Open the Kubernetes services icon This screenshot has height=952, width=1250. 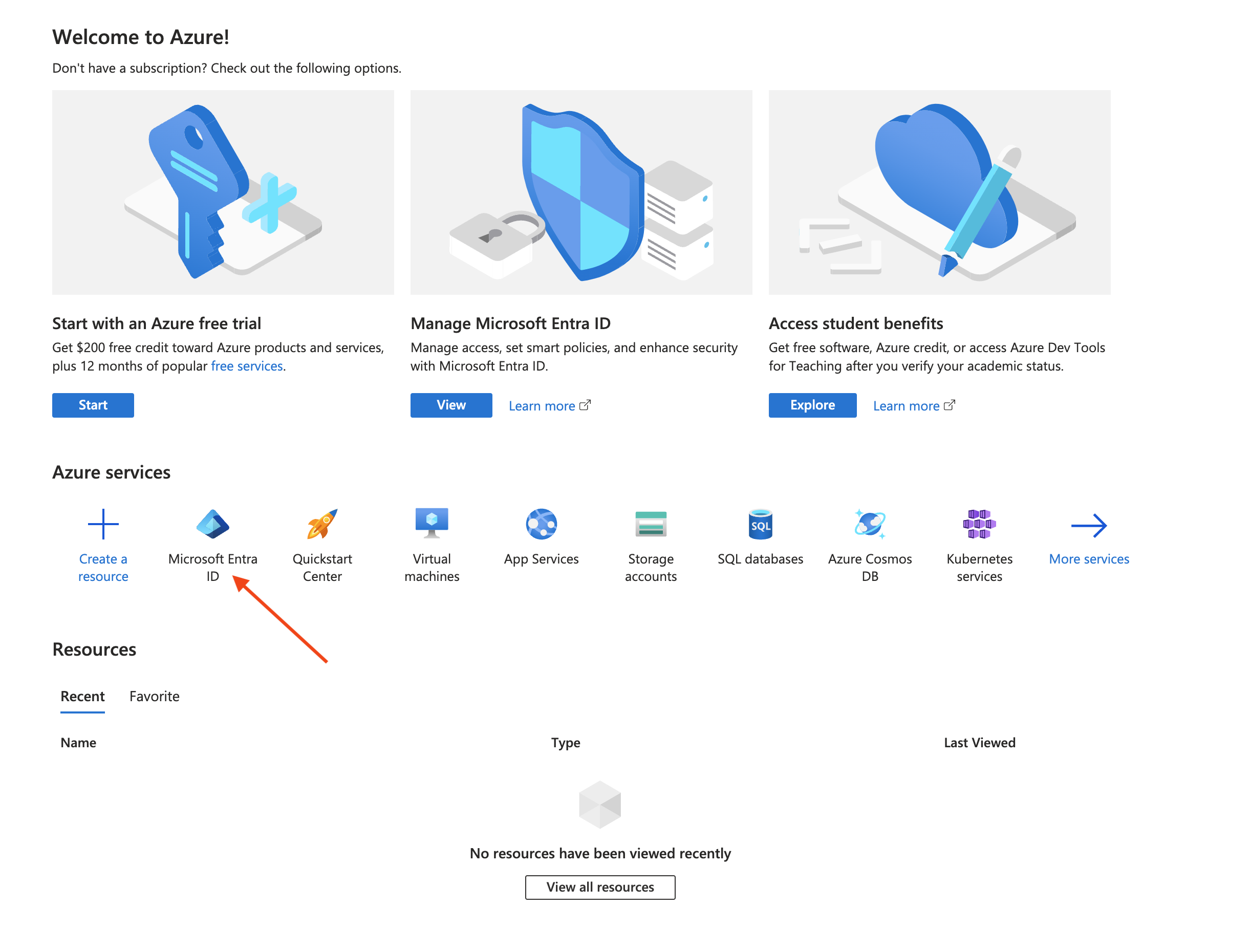(979, 524)
